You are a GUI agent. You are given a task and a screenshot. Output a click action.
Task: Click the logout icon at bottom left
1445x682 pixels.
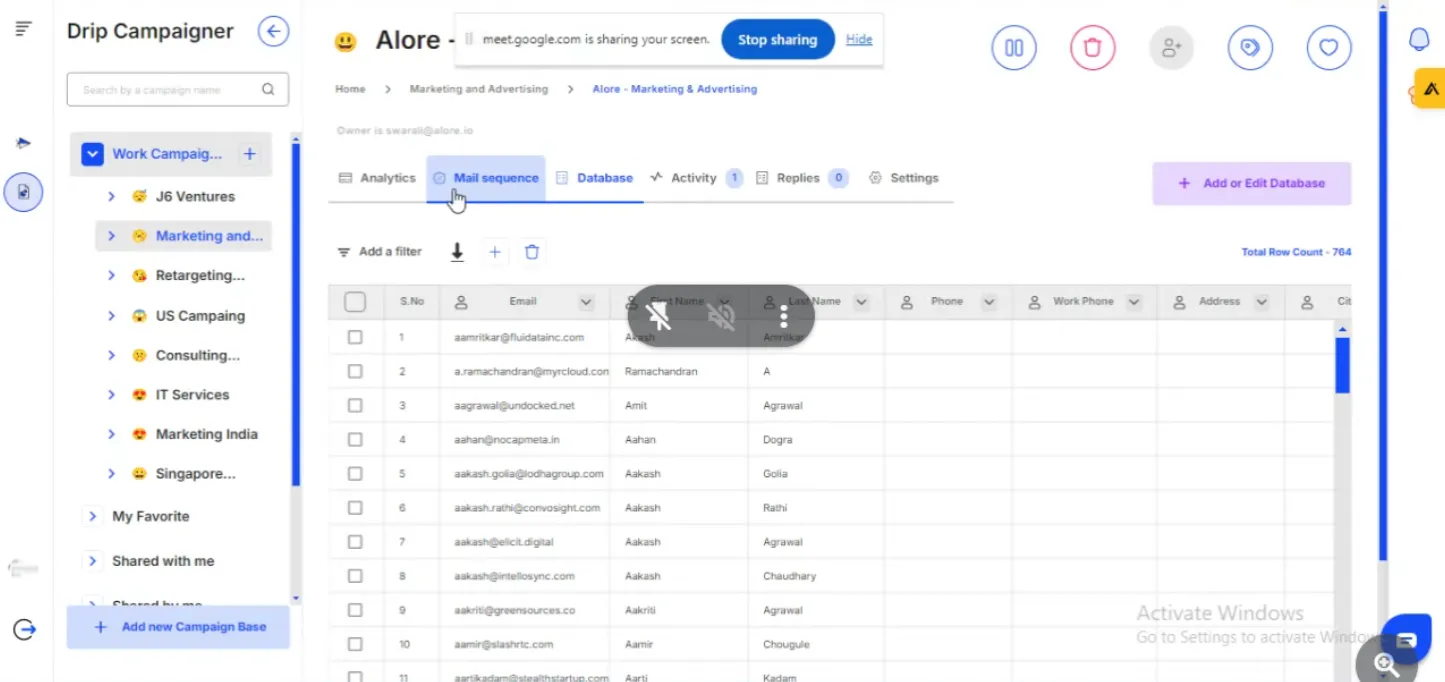click(24, 629)
